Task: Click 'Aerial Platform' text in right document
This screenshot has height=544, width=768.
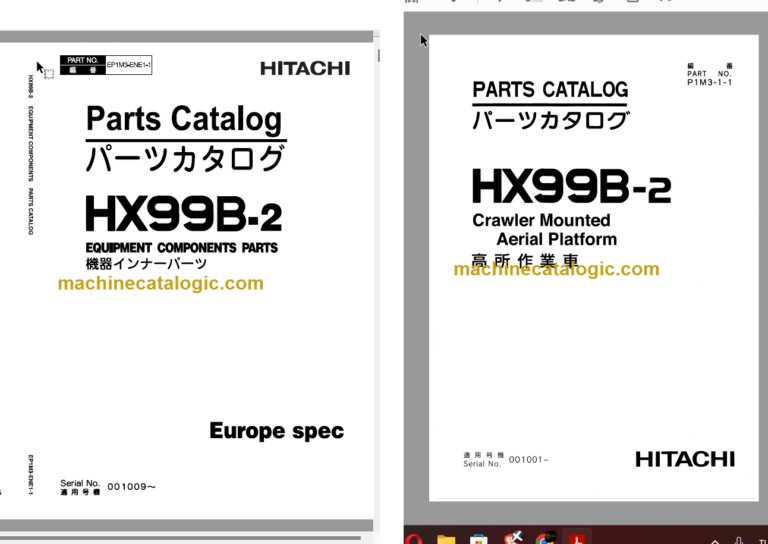Action: point(556,239)
